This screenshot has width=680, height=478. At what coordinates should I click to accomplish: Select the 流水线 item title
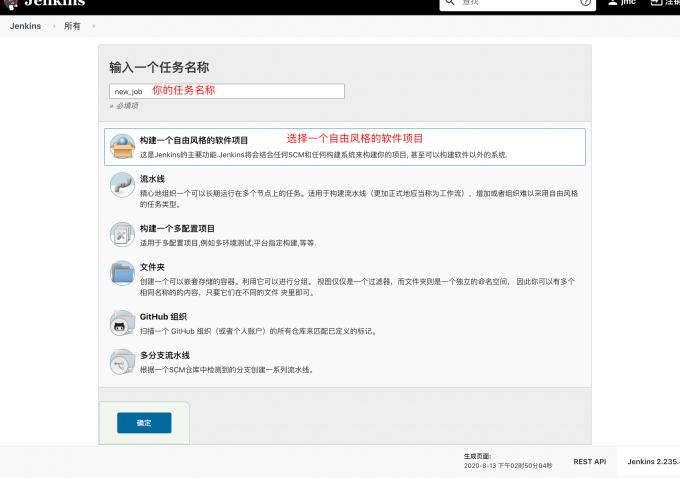click(152, 179)
